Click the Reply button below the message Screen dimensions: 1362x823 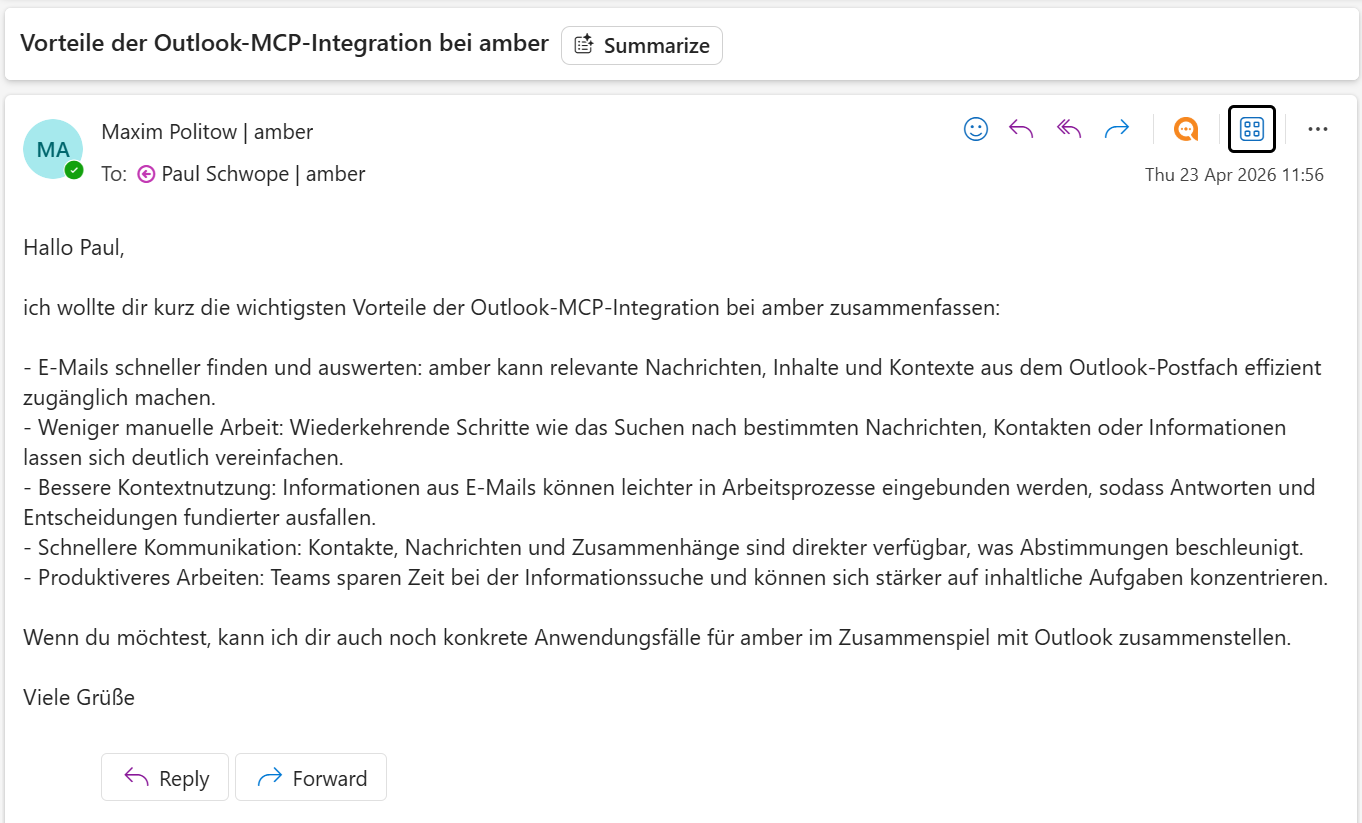[x=165, y=777]
